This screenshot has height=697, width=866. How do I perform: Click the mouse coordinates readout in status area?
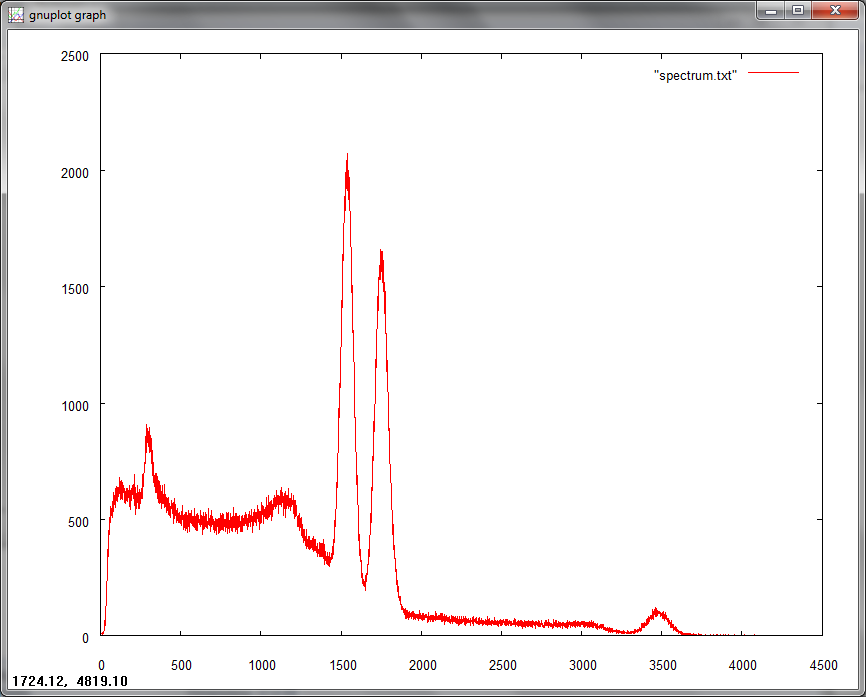tap(70, 681)
